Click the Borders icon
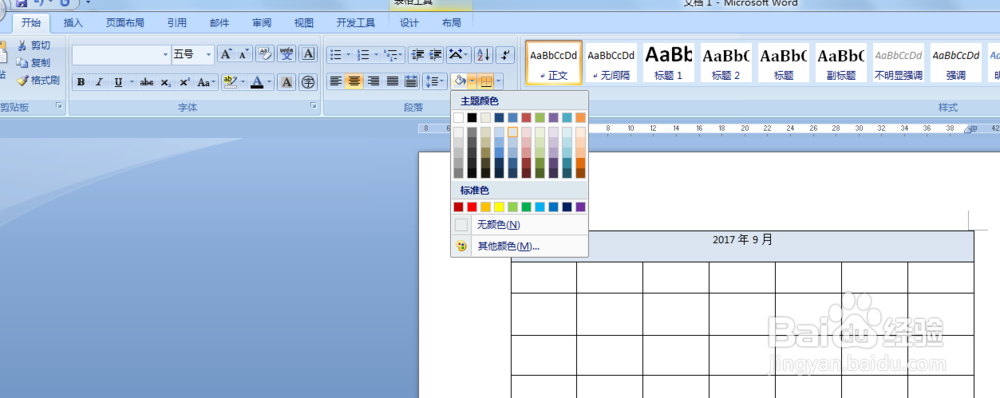Screen dimensions: 1000x398 pos(486,81)
